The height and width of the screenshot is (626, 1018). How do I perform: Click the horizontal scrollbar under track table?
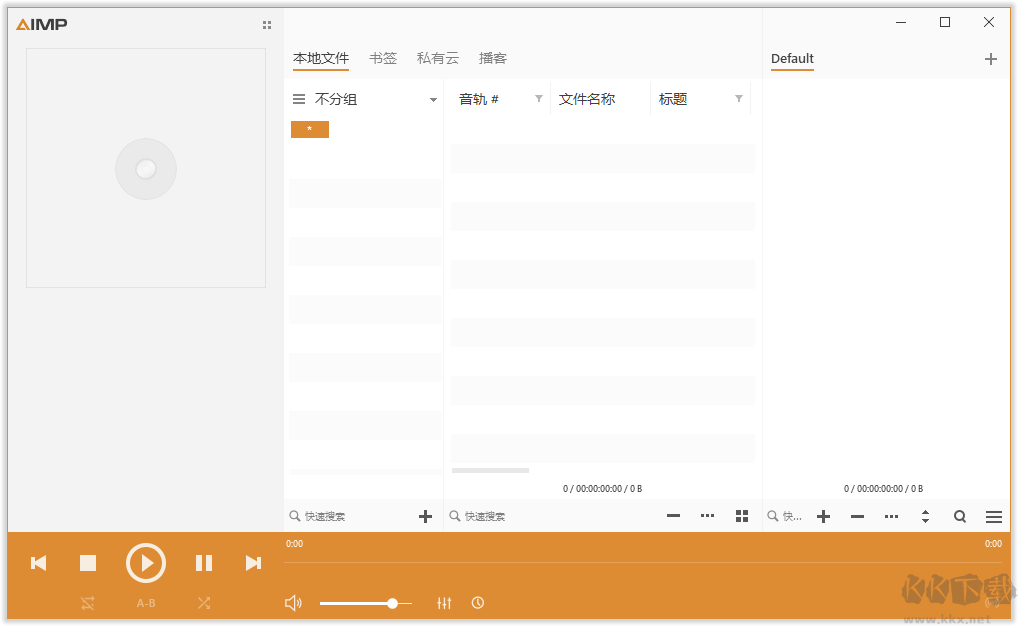[490, 470]
